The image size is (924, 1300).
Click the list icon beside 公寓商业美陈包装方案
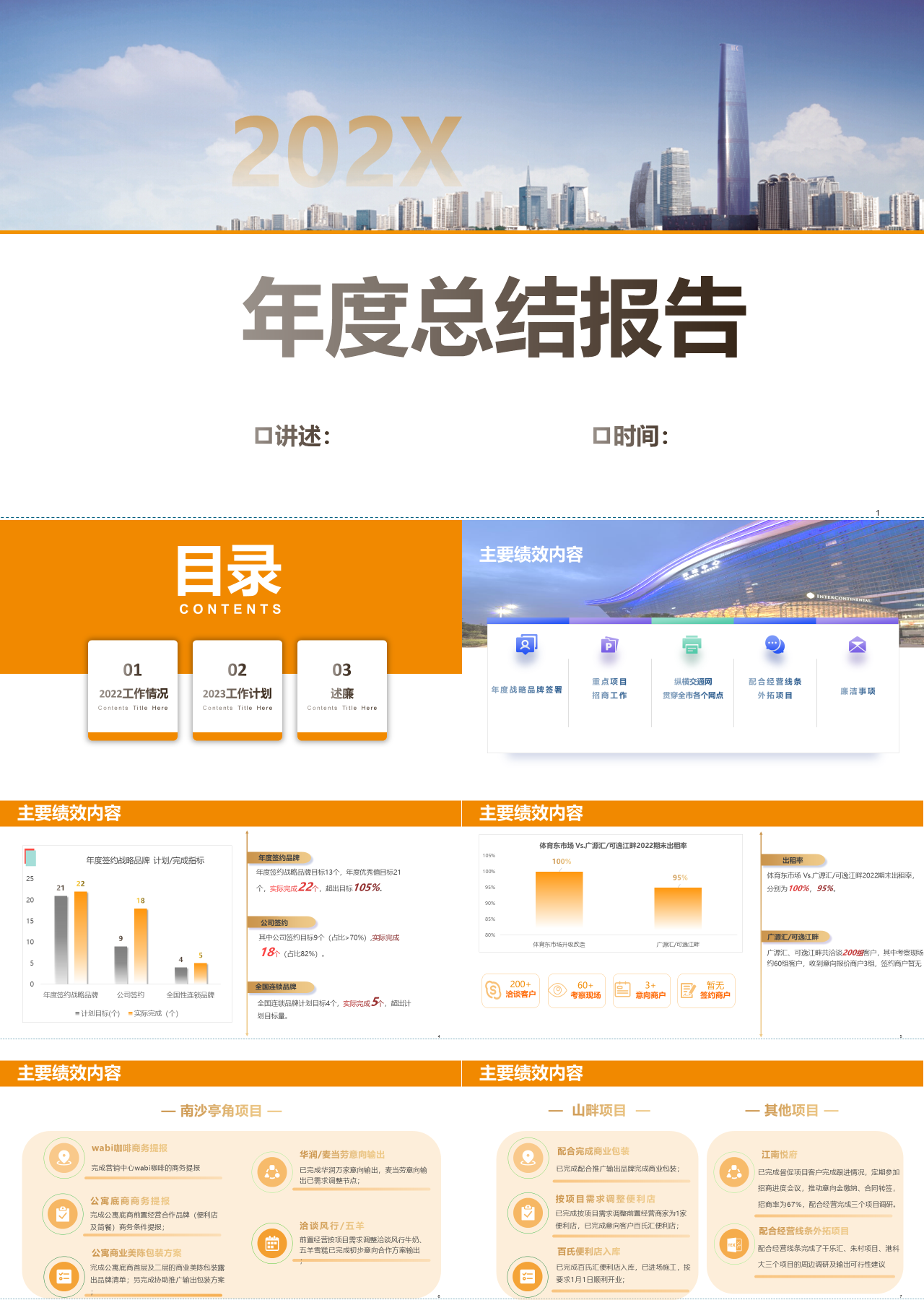(64, 1276)
